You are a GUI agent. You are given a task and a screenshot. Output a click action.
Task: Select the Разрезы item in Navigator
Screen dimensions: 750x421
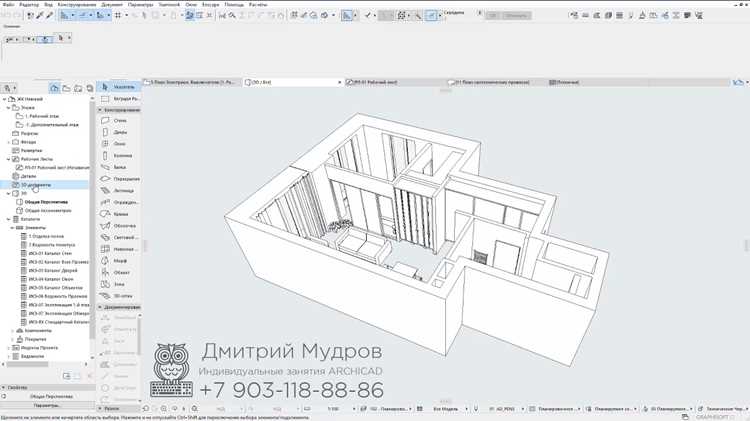(29, 133)
